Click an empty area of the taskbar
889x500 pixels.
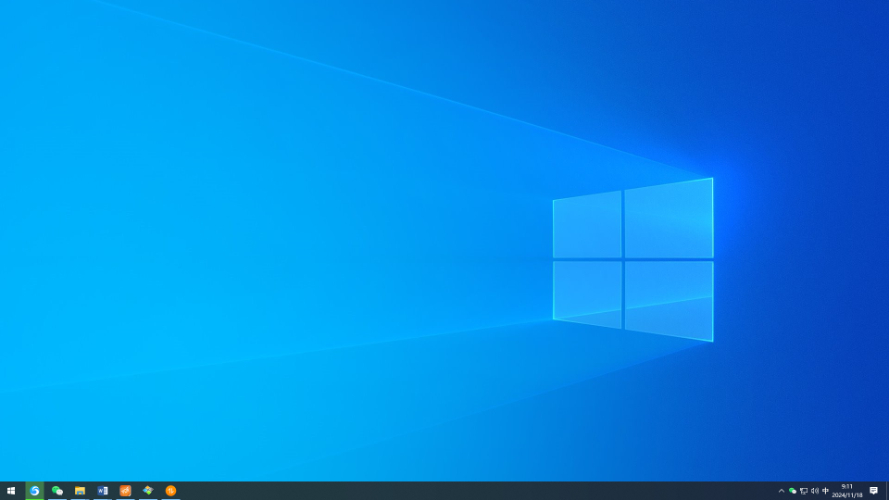tap(450, 491)
